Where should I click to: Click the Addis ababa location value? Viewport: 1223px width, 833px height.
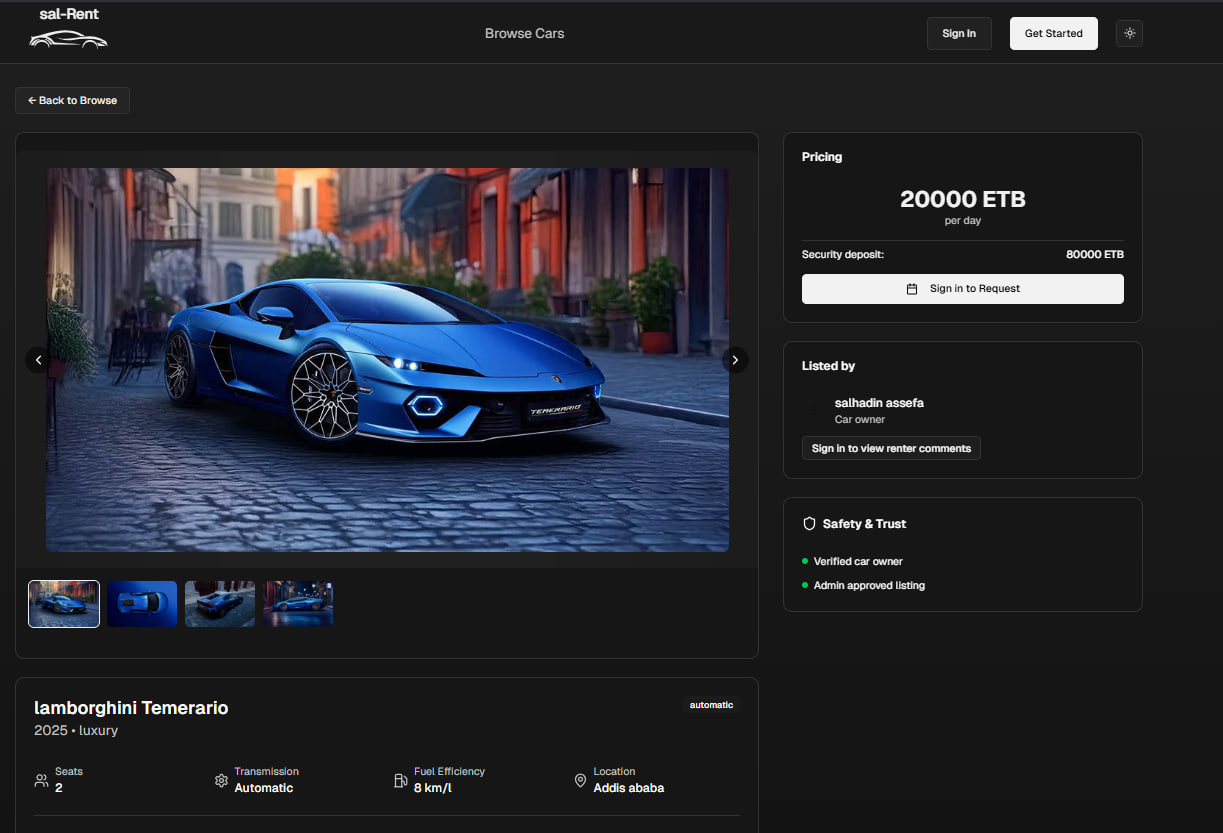628,788
